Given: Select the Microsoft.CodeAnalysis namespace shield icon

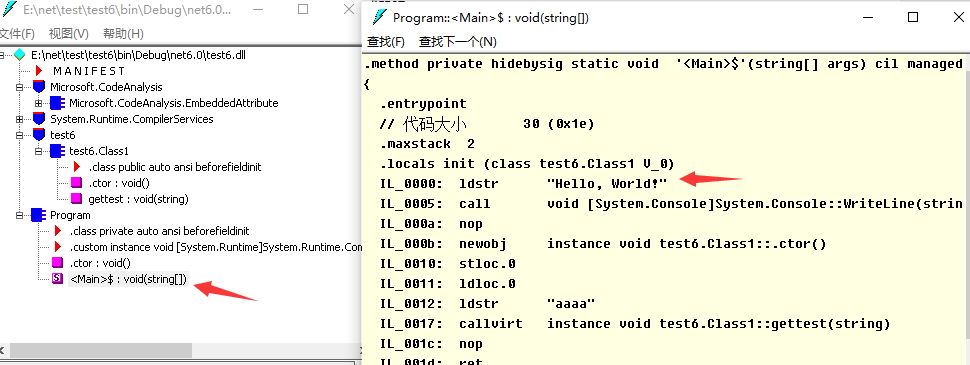Looking at the screenshot, I should tap(39, 87).
